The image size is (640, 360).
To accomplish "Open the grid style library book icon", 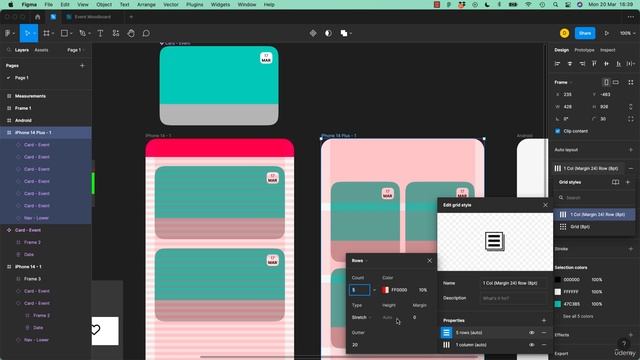I will point(616,182).
